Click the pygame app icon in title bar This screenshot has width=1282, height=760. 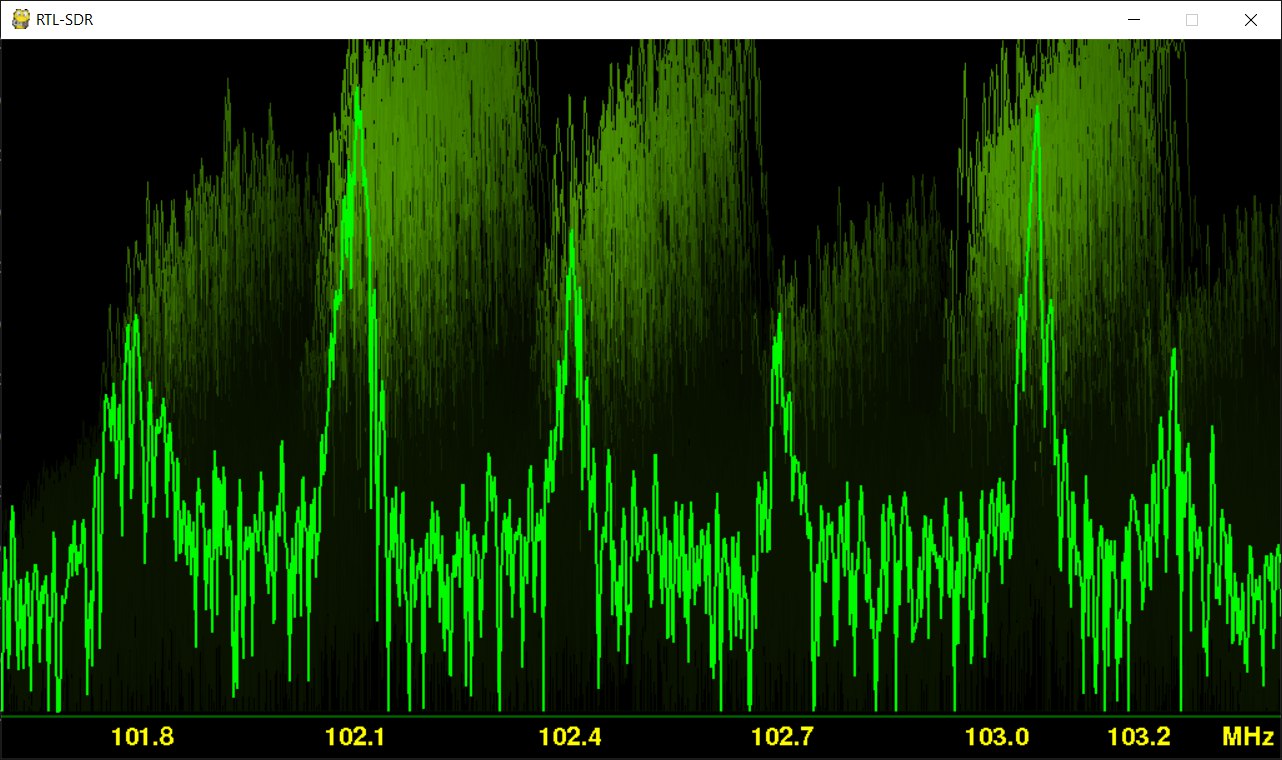pos(20,20)
